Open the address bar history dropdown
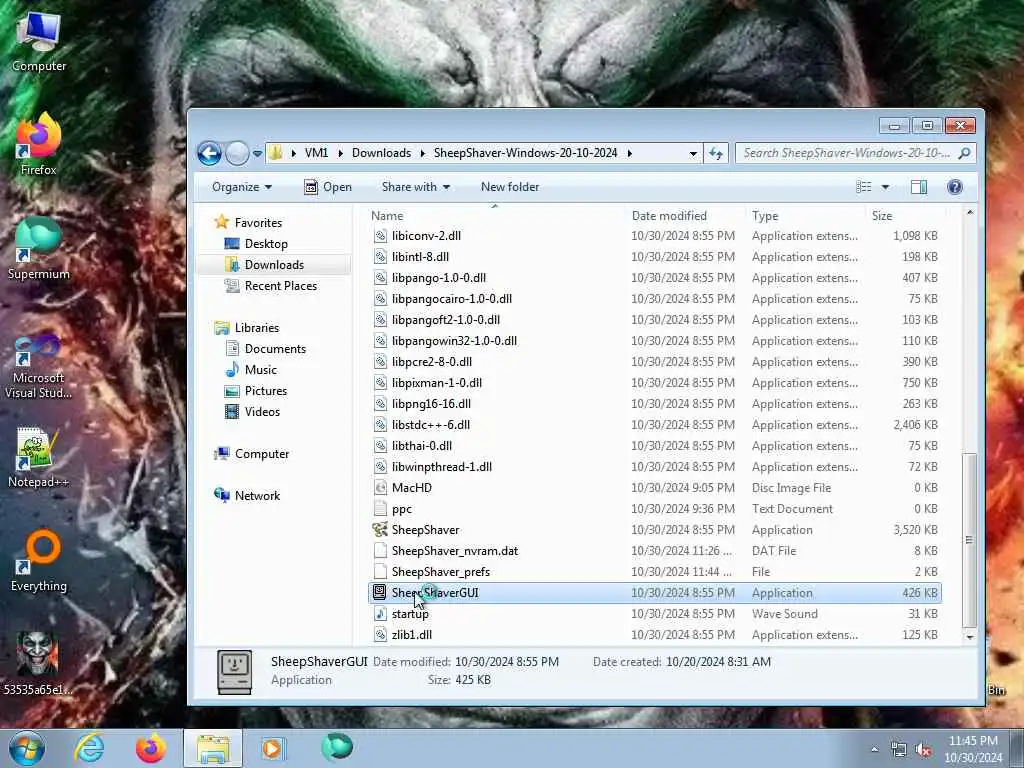Image resolution: width=1024 pixels, height=768 pixels. click(693, 153)
